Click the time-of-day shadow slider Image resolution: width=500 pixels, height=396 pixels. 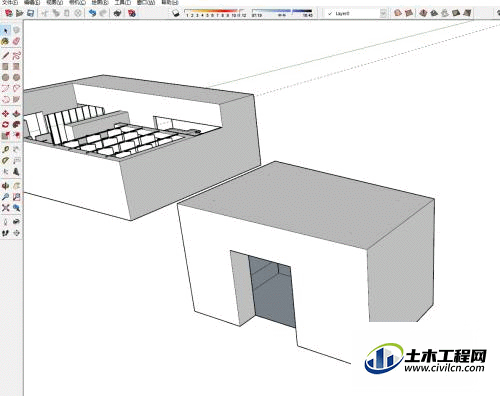282,13
